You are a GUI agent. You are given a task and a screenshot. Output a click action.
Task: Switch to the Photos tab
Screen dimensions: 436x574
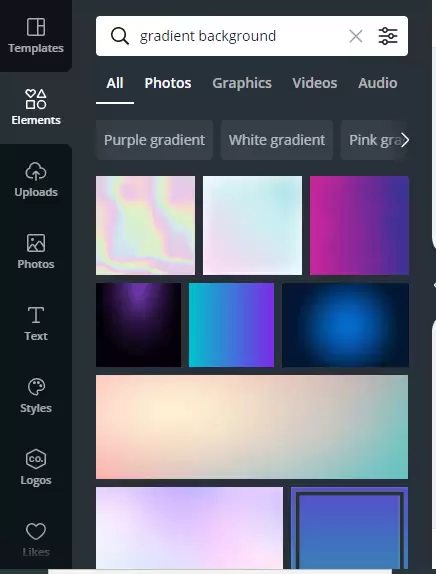(168, 83)
